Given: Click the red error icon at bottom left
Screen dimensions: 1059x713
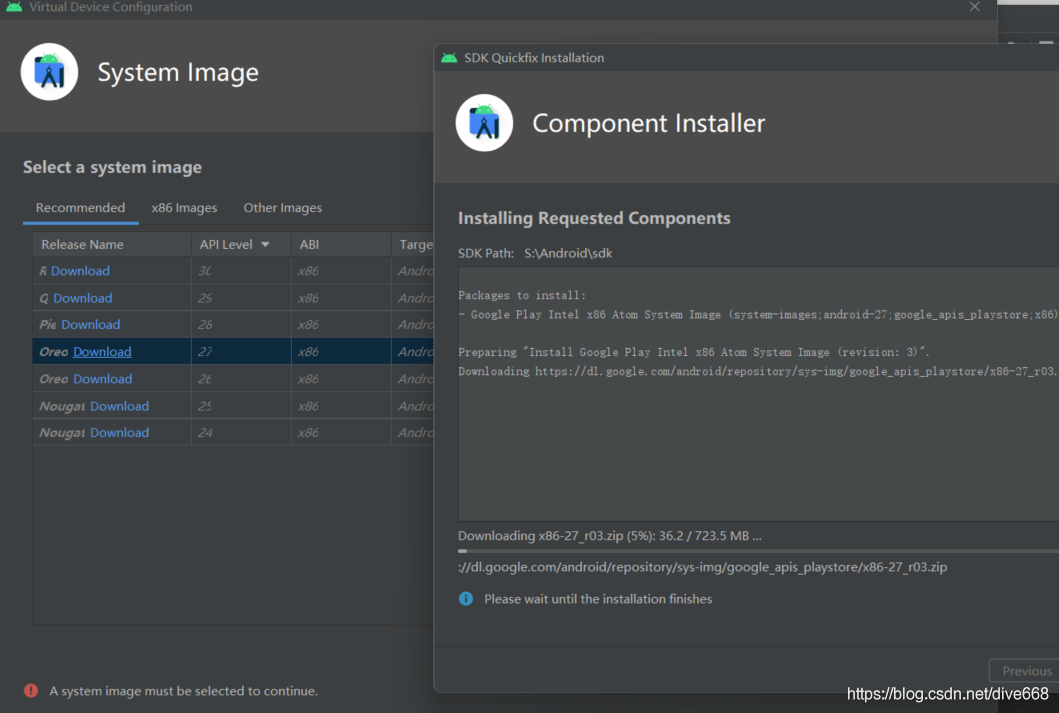Looking at the screenshot, I should [x=31, y=691].
